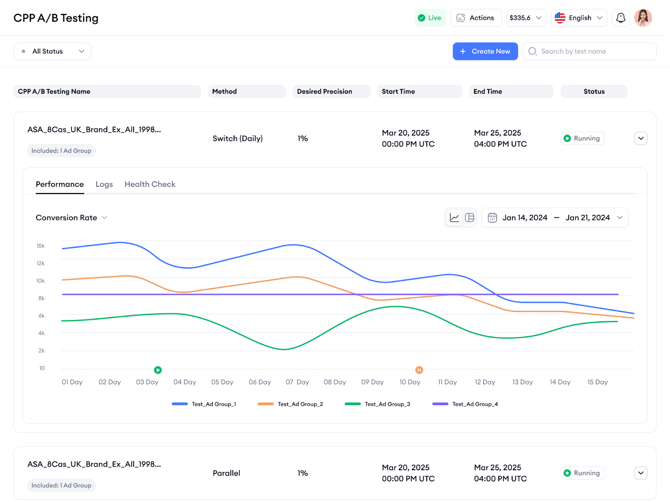The image size is (670, 502).
Task: Click the Create New button
Action: click(485, 51)
